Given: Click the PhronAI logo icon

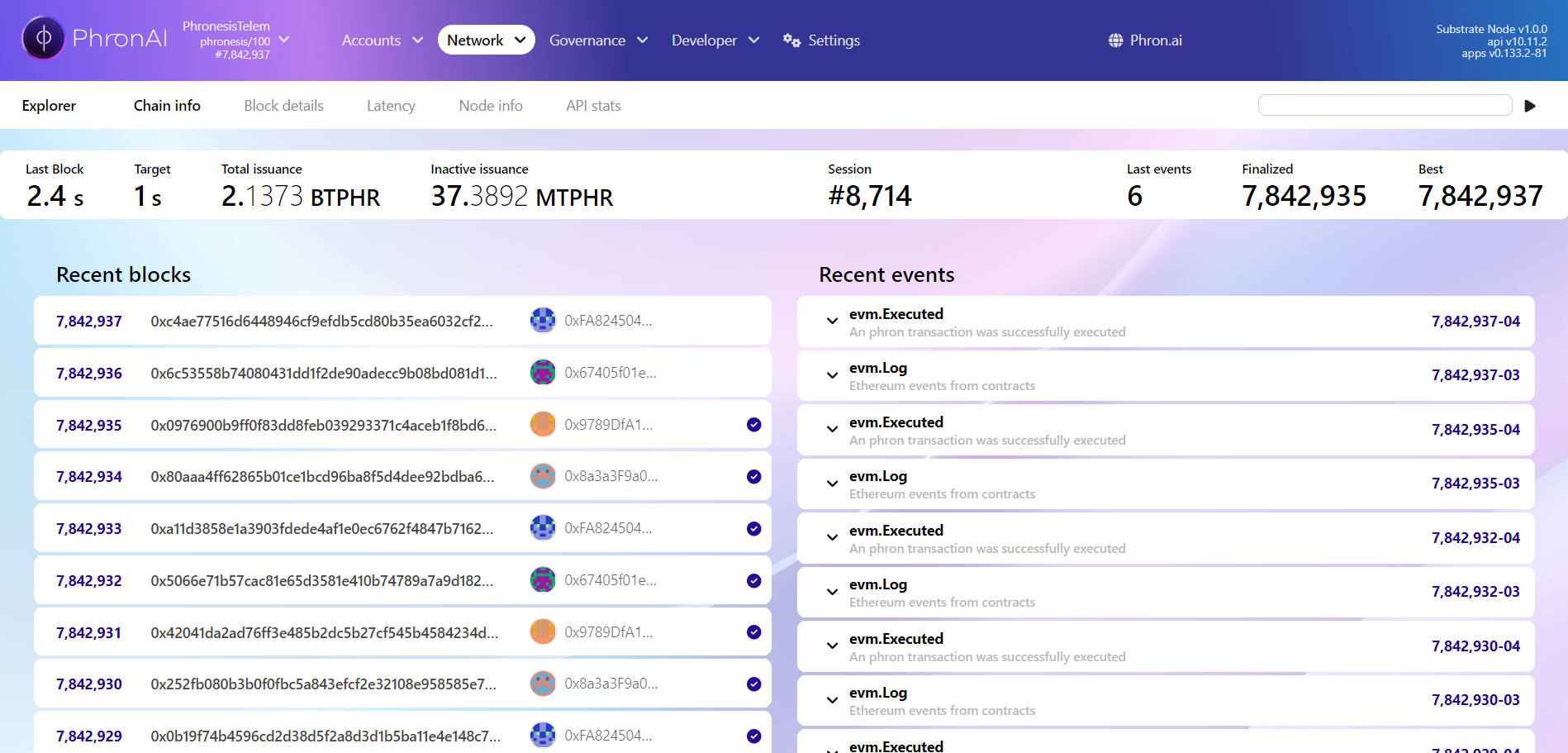Looking at the screenshot, I should click(x=43, y=39).
